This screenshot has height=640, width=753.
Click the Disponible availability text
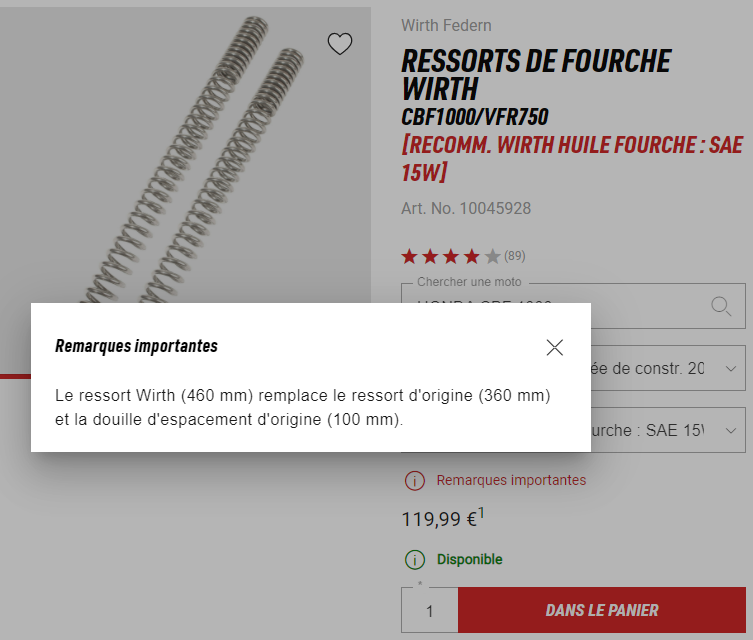[x=469, y=559]
